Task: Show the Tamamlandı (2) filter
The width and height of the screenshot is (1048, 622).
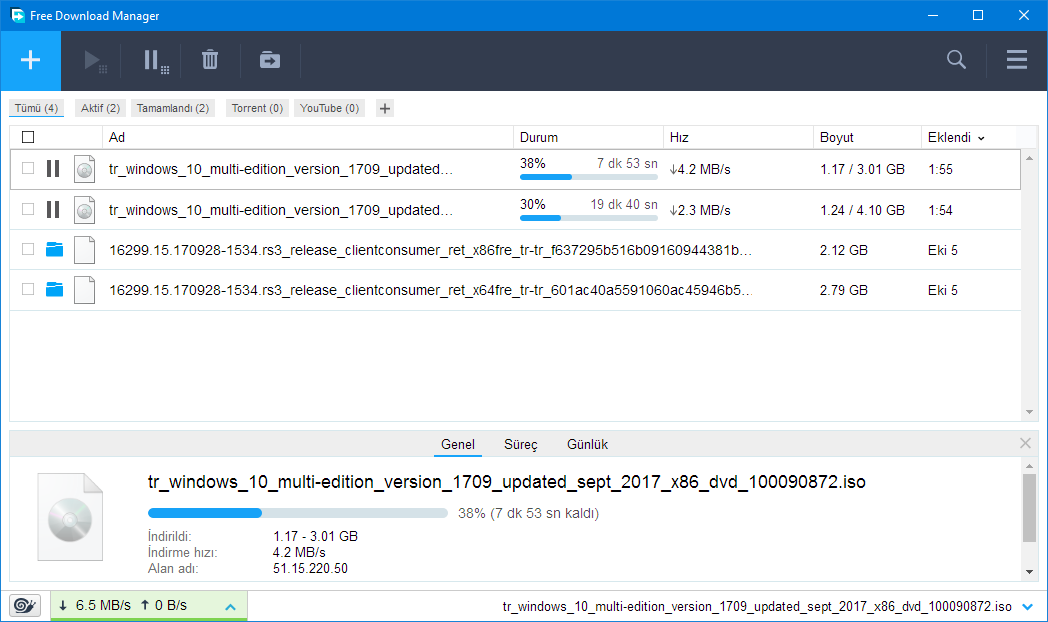Action: pyautogui.click(x=173, y=108)
